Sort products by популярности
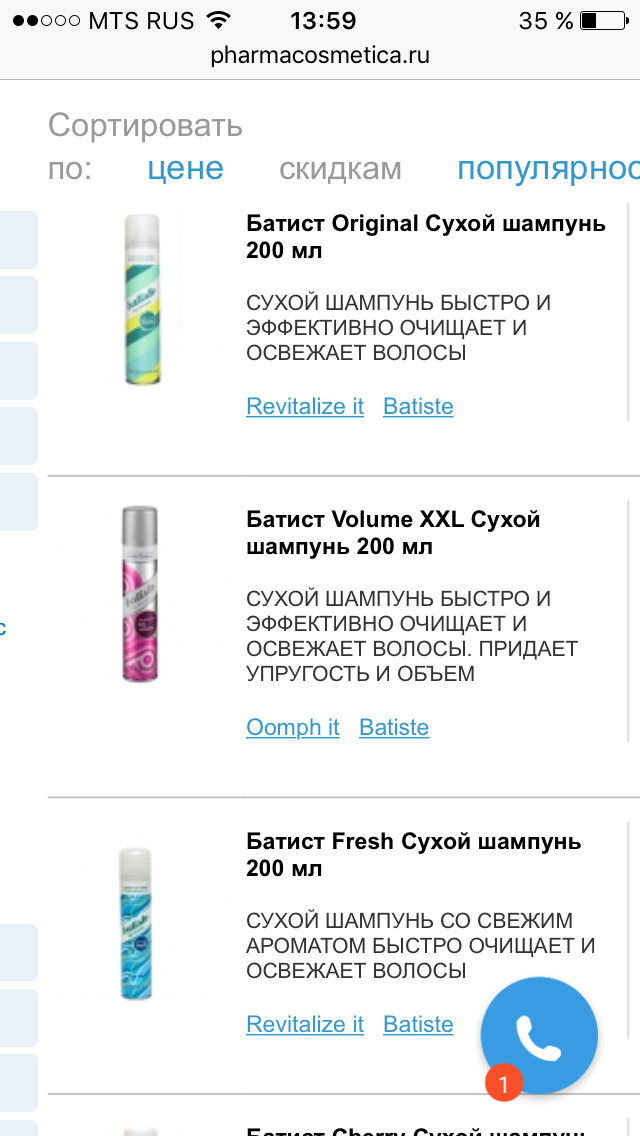 pos(548,168)
